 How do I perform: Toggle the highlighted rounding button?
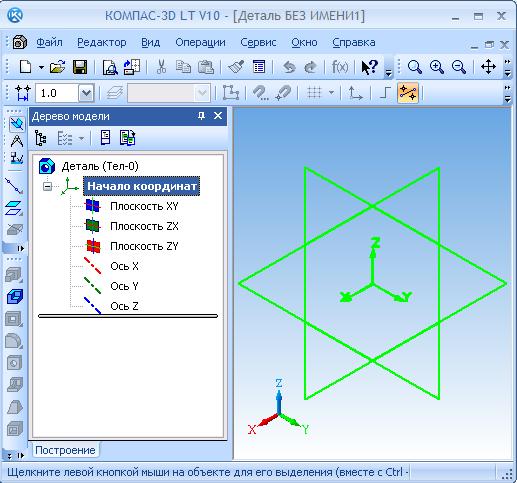[x=408, y=93]
